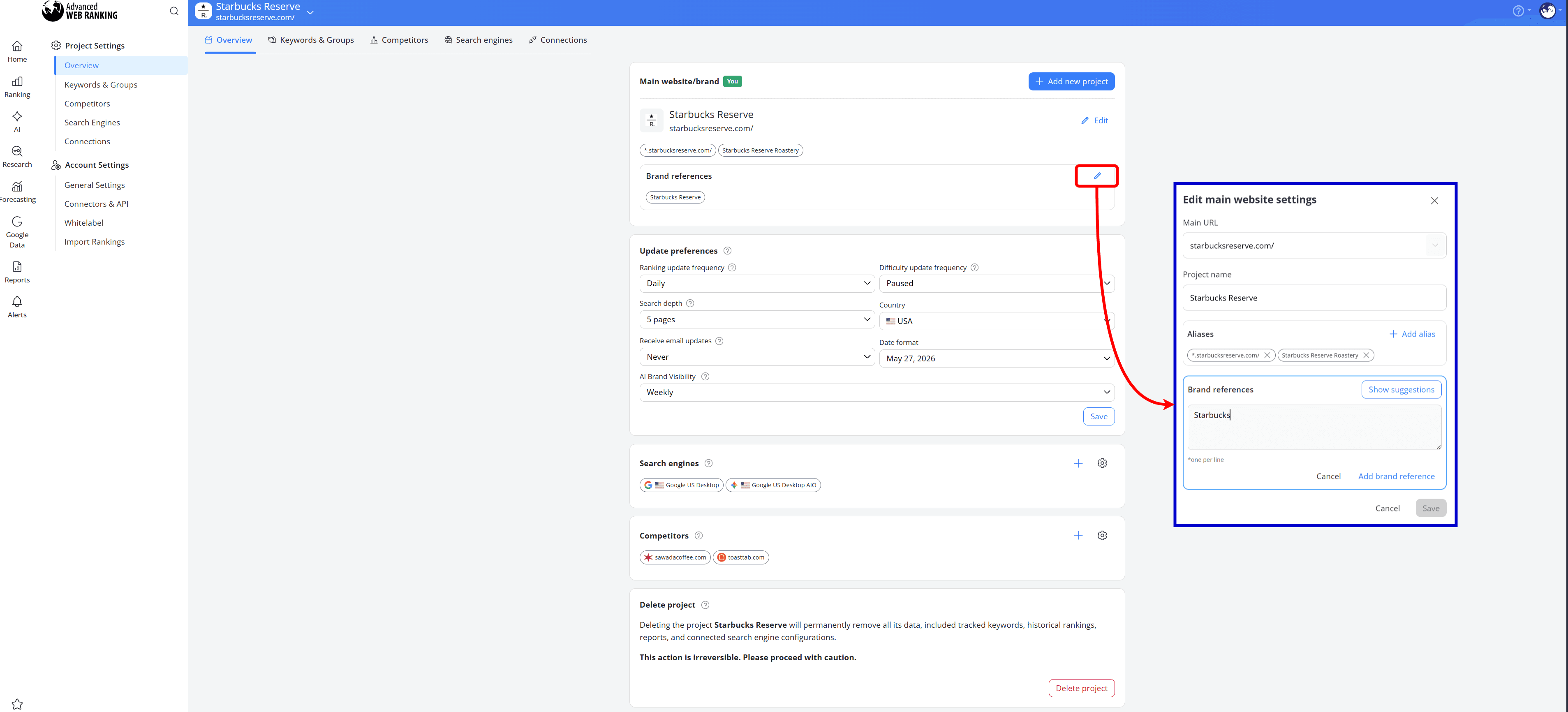
Task: Click the Search depth help icon
Action: pos(690,304)
